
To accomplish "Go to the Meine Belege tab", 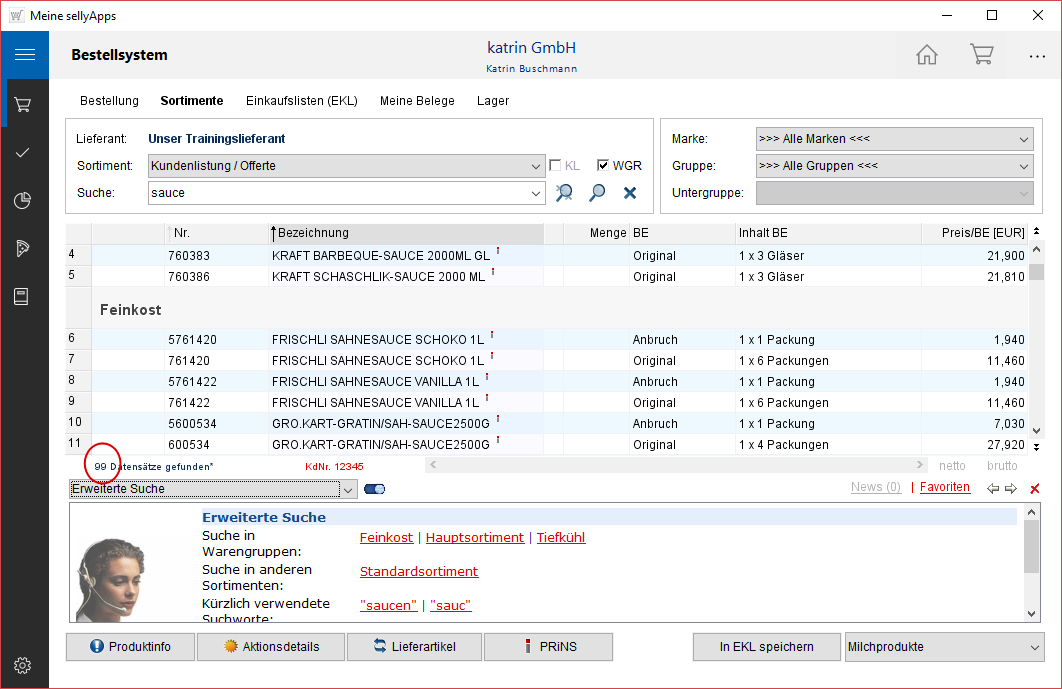I will pos(417,101).
